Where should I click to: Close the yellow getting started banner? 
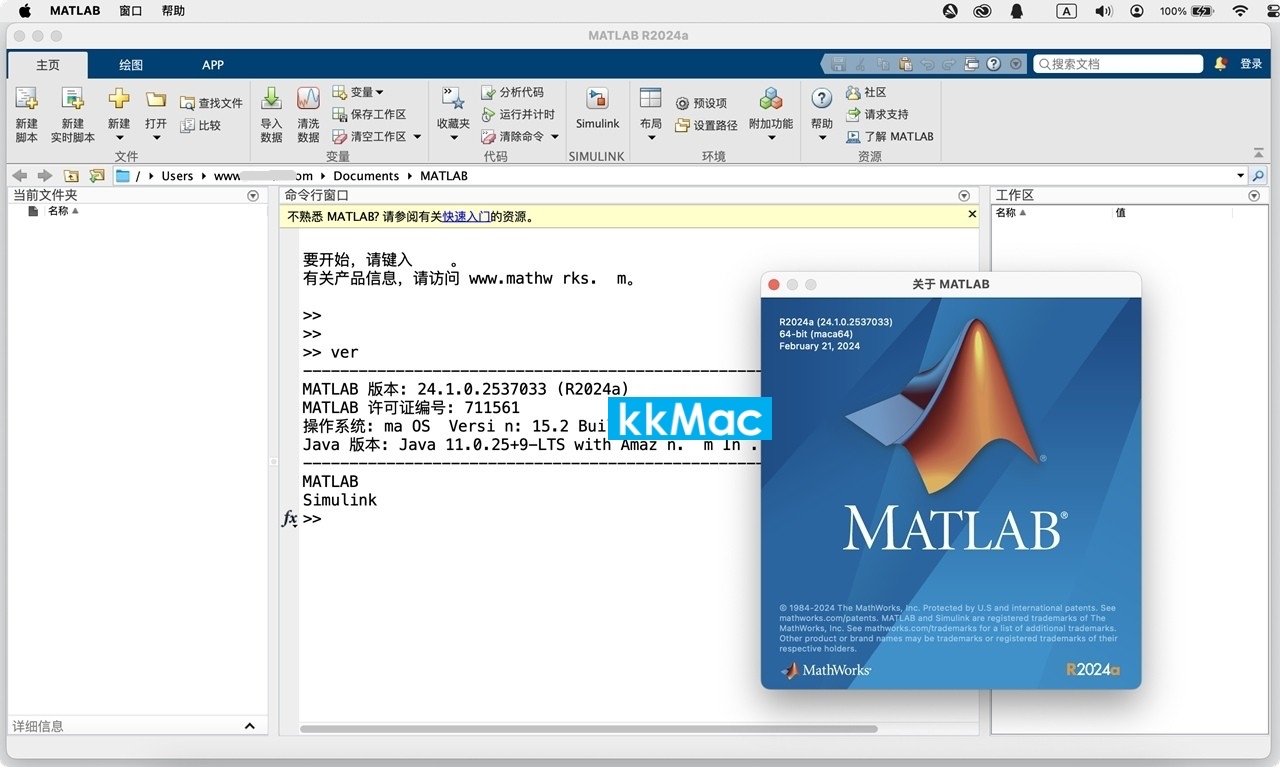(x=972, y=214)
